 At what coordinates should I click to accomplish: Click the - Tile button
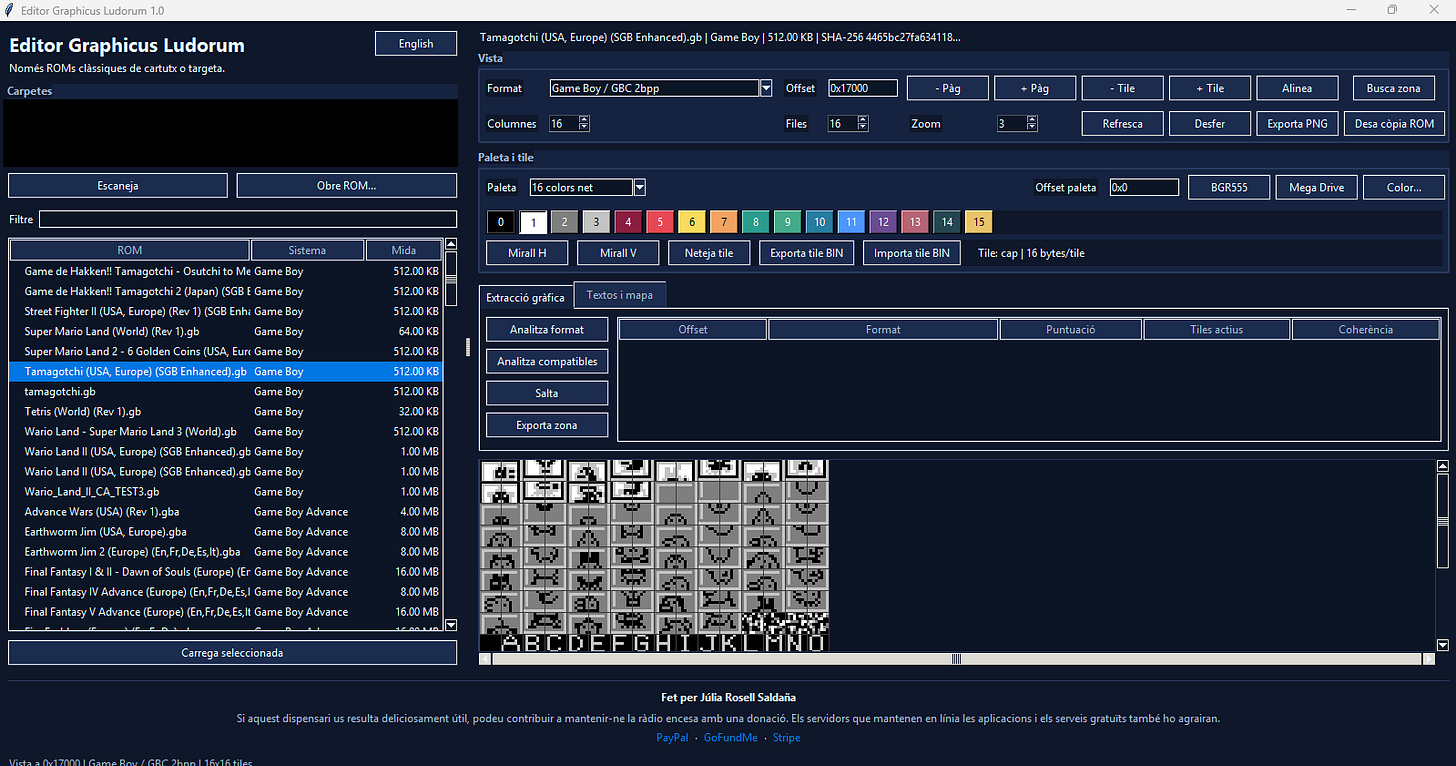(1123, 88)
